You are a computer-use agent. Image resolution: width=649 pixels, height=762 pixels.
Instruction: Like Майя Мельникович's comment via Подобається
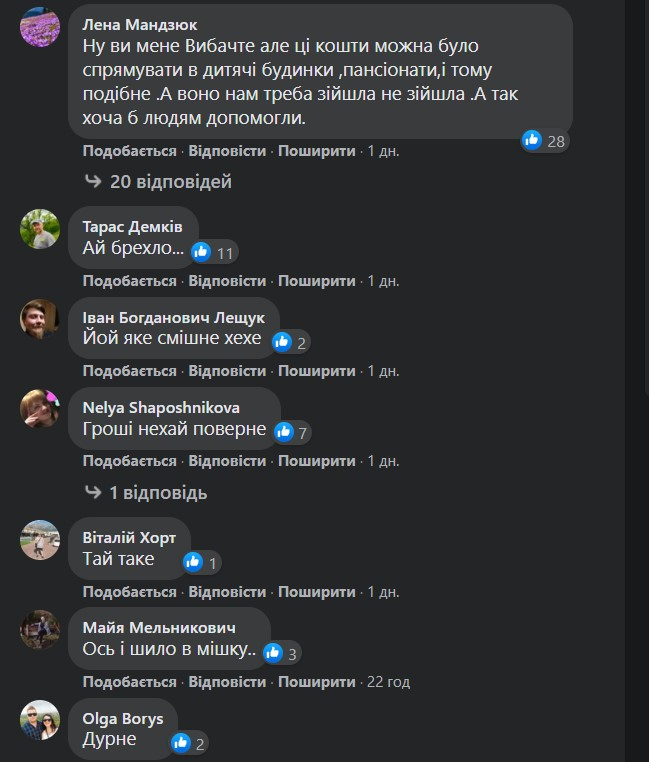point(129,682)
